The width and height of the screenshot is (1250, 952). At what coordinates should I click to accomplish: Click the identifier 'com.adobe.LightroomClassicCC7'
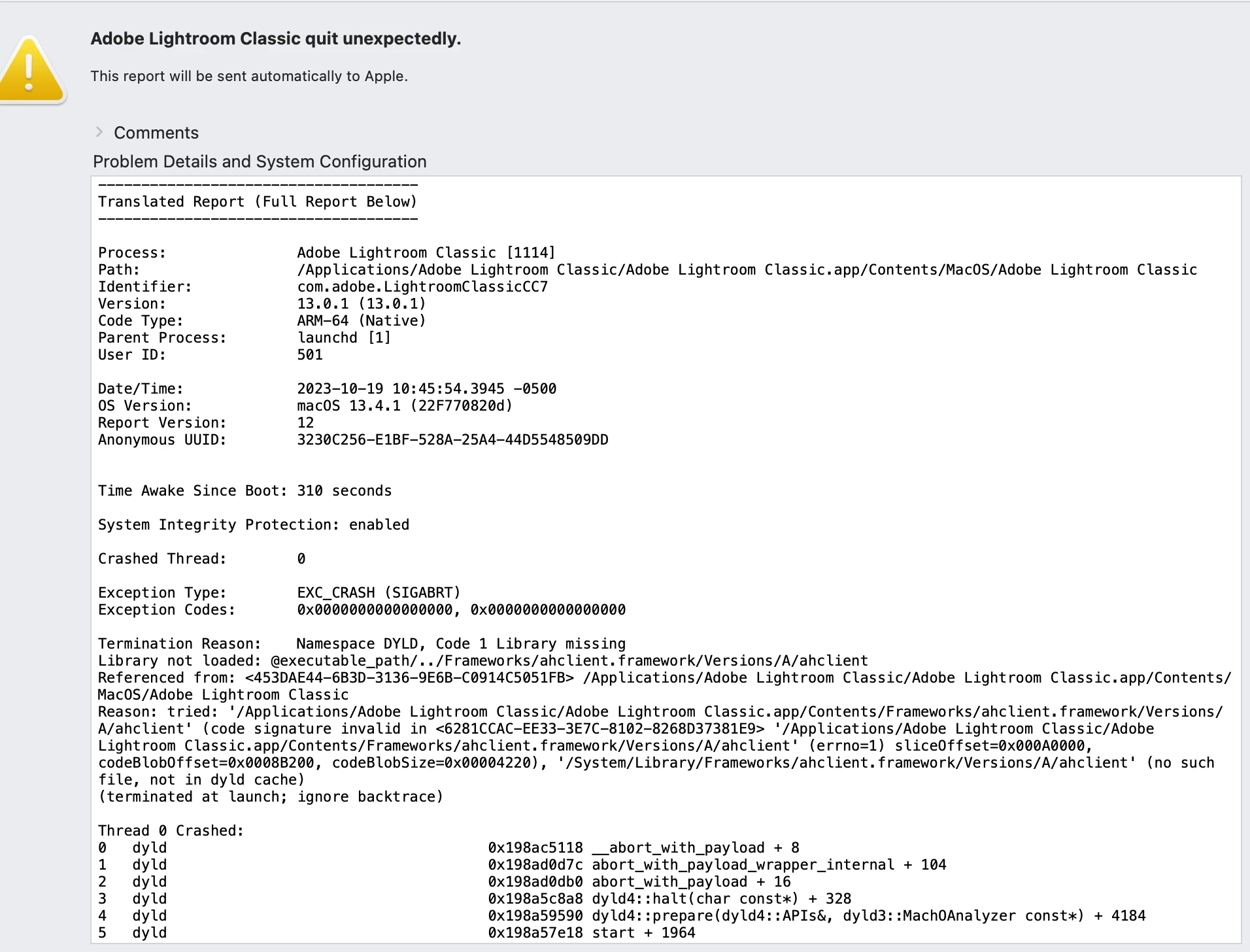[422, 286]
